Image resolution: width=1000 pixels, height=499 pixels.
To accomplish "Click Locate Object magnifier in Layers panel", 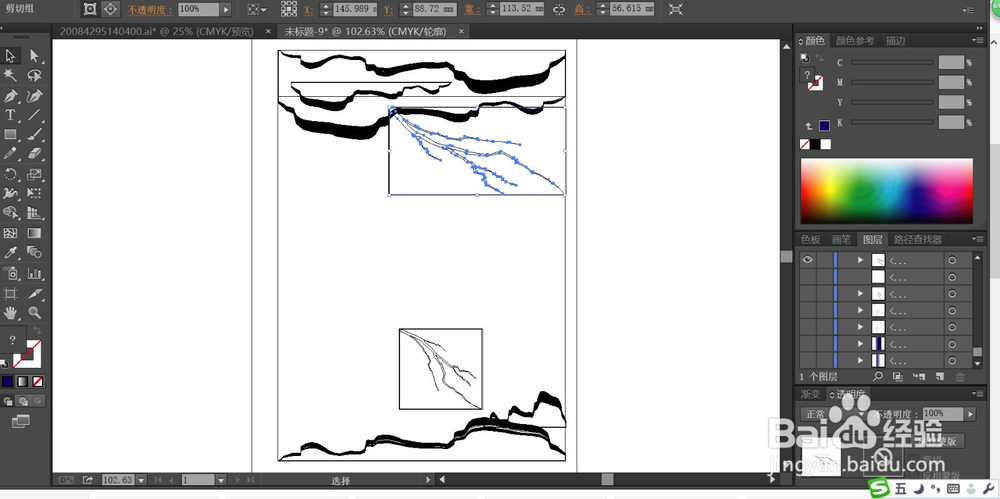I will click(878, 377).
